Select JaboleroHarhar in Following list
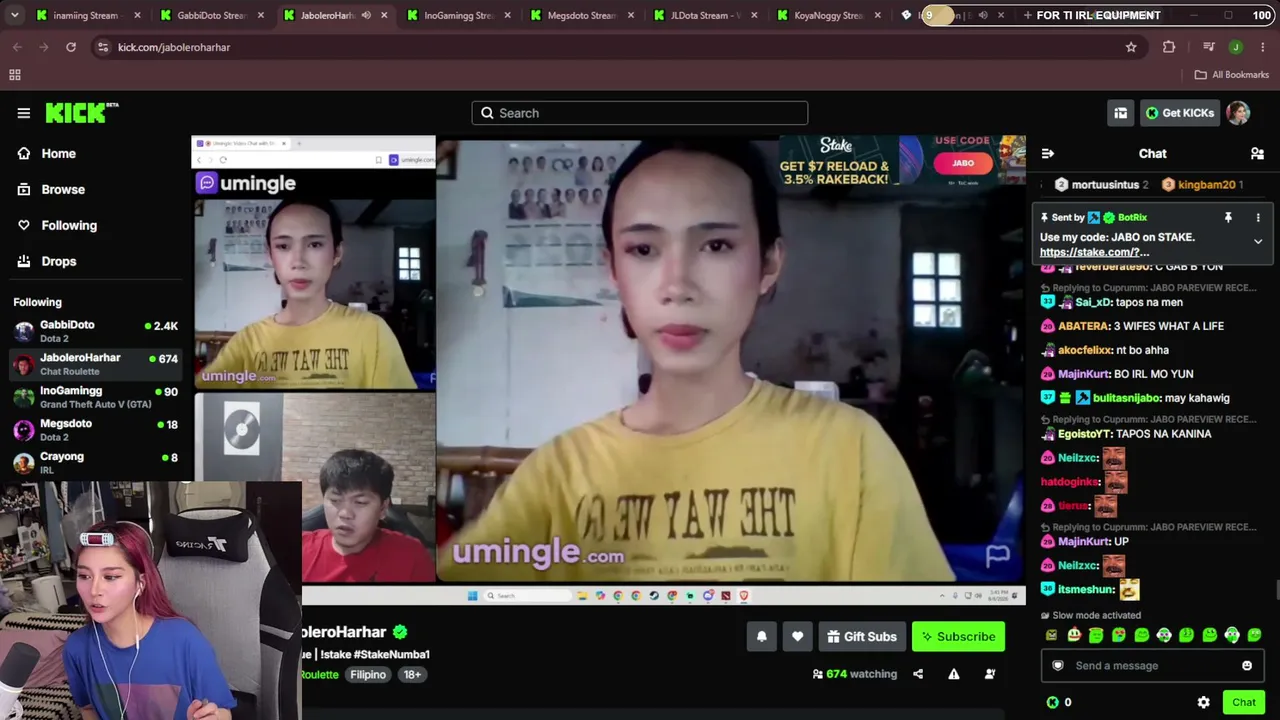This screenshot has width=1280, height=720. coord(95,364)
